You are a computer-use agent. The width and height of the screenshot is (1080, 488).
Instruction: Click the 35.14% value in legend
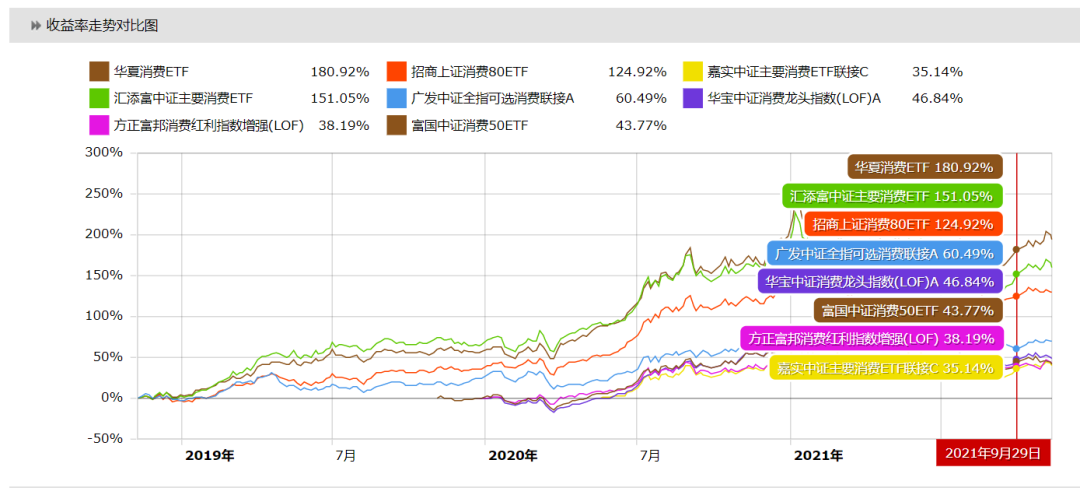[937, 72]
